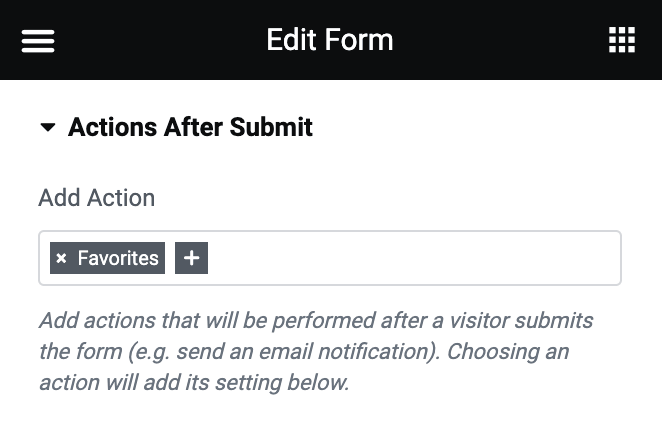
Task: Delete Favorites from the Add Action box
Action: point(62,258)
